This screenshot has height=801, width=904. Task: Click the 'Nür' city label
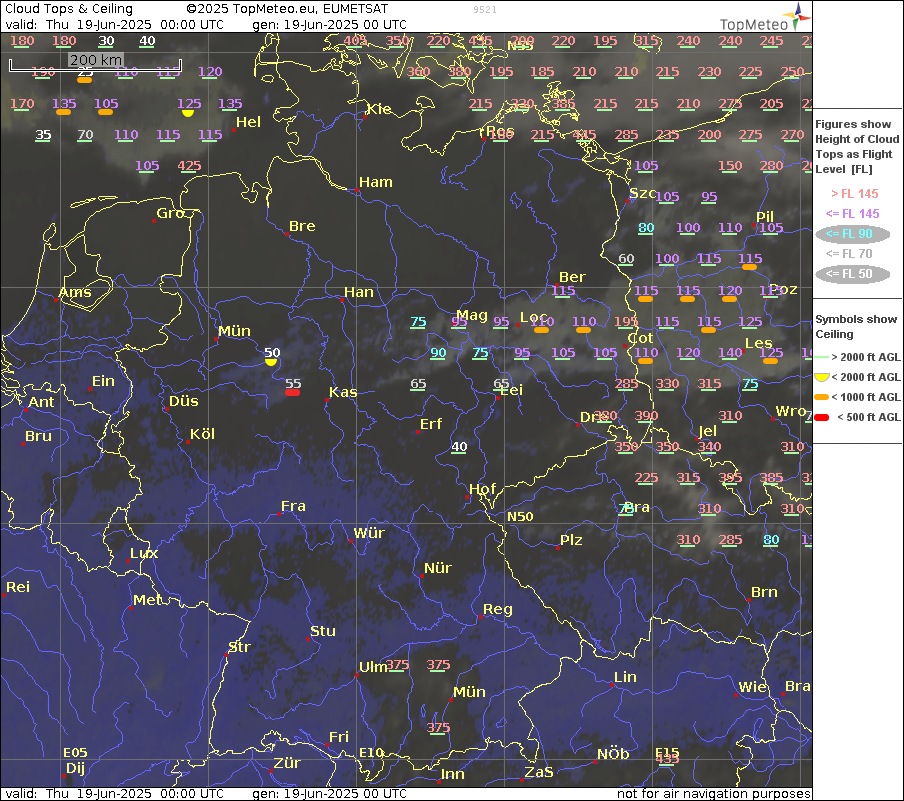pyautogui.click(x=438, y=568)
